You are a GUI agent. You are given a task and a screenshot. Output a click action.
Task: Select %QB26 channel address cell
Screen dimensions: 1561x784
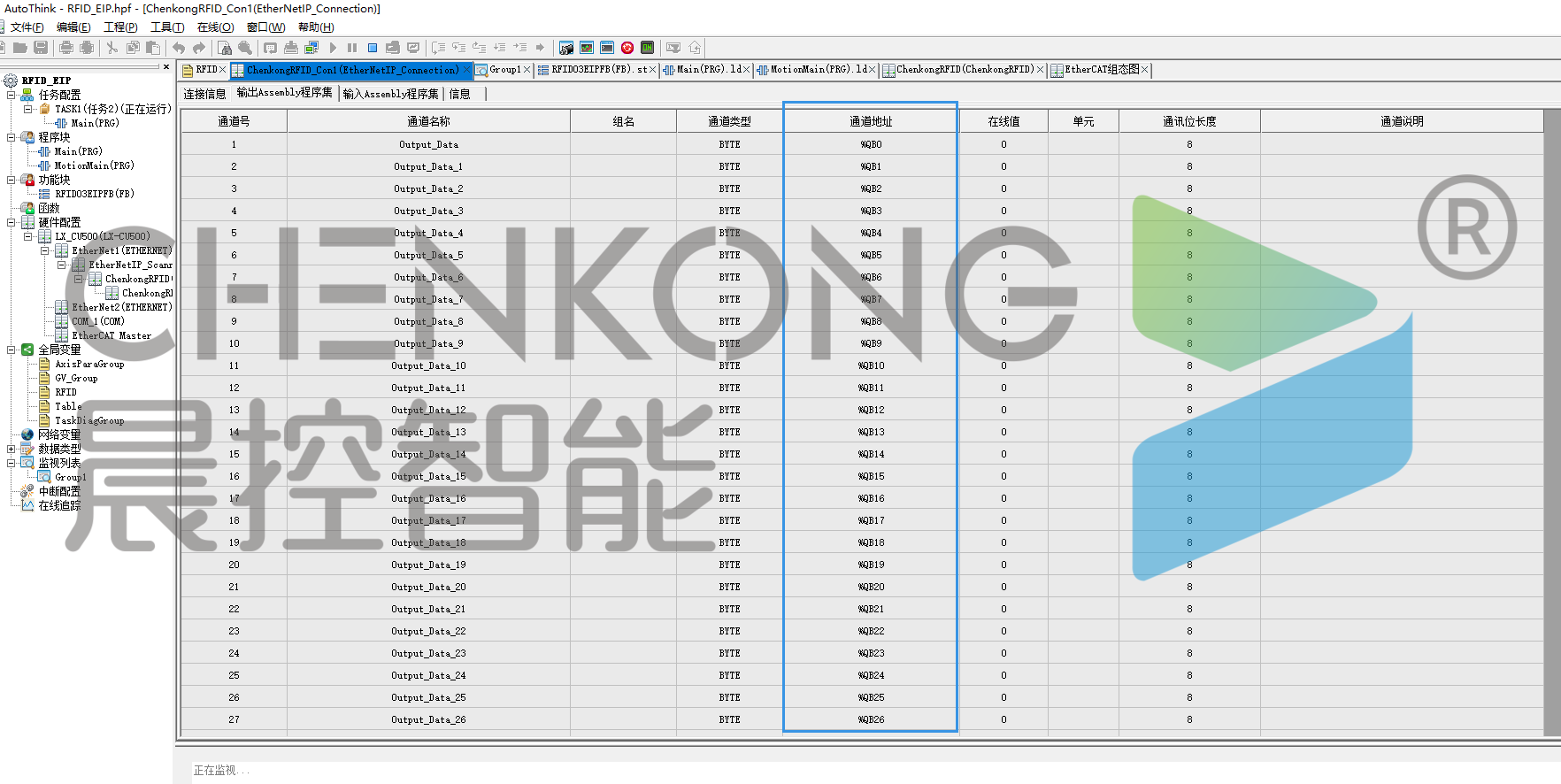[x=871, y=719]
